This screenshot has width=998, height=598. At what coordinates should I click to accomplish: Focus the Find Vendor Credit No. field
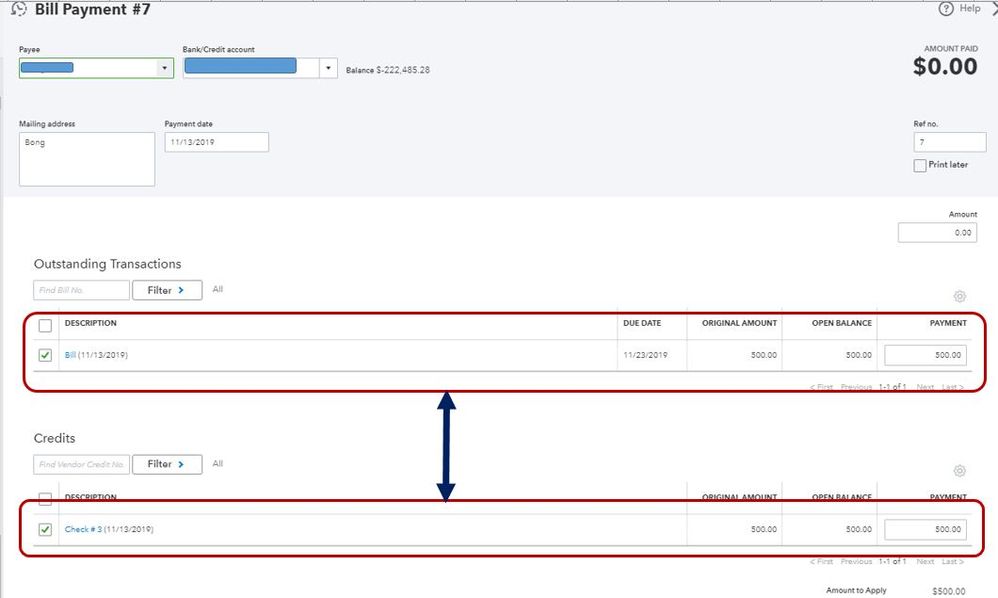coord(81,464)
